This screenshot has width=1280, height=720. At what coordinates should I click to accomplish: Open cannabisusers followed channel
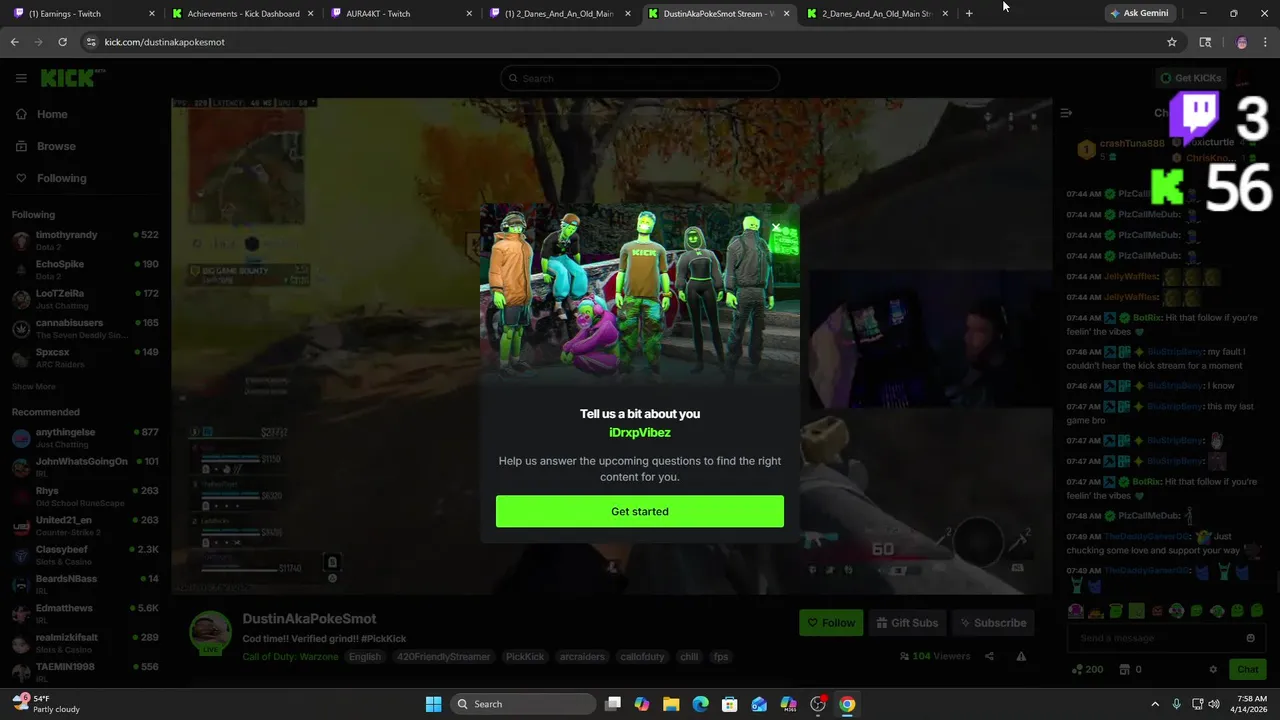pyautogui.click(x=85, y=329)
